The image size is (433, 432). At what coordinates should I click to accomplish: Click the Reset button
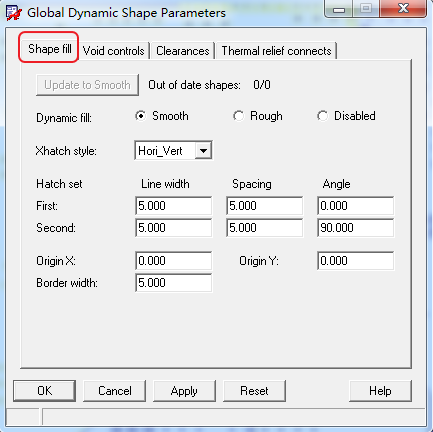pos(254,391)
